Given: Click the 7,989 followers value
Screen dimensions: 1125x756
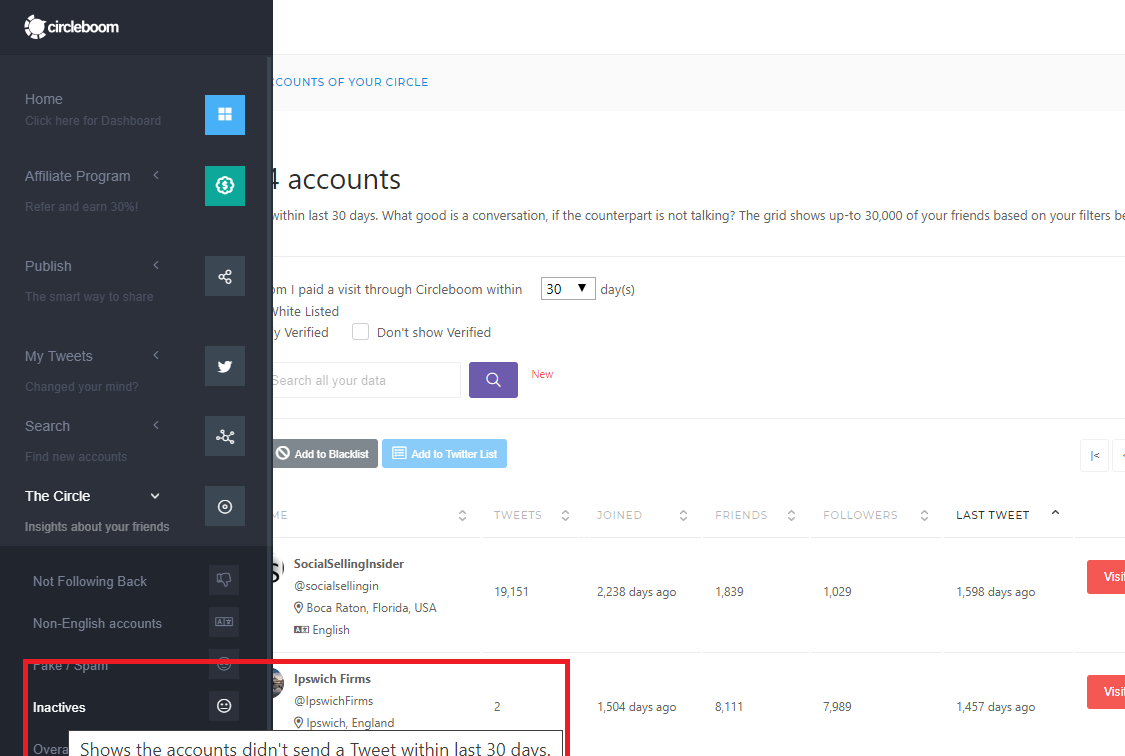Looking at the screenshot, I should pyautogui.click(x=837, y=707).
